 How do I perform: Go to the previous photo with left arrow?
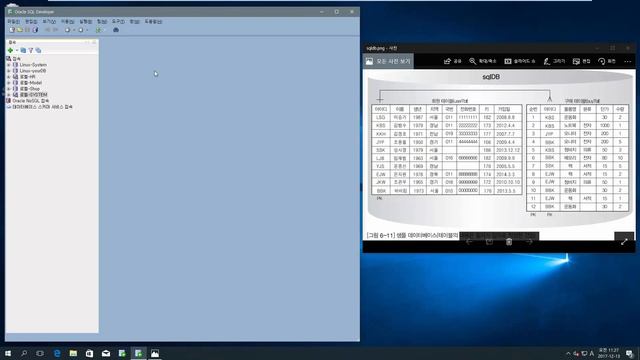469,242
